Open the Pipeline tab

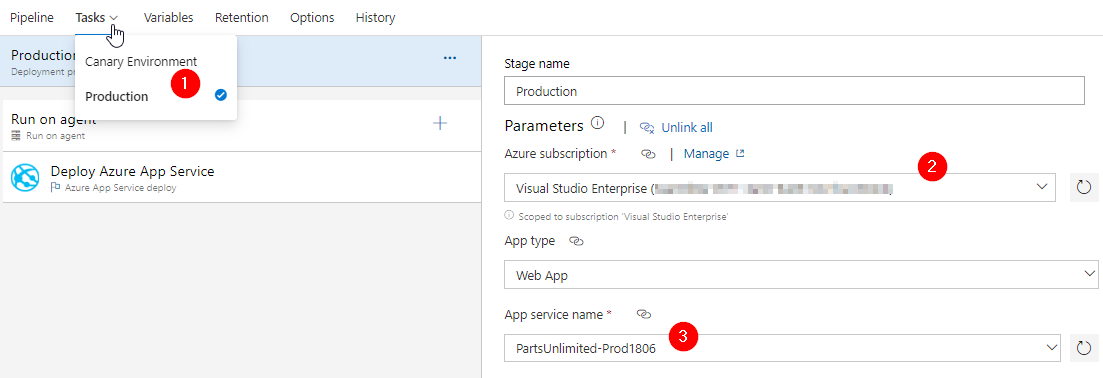point(32,18)
